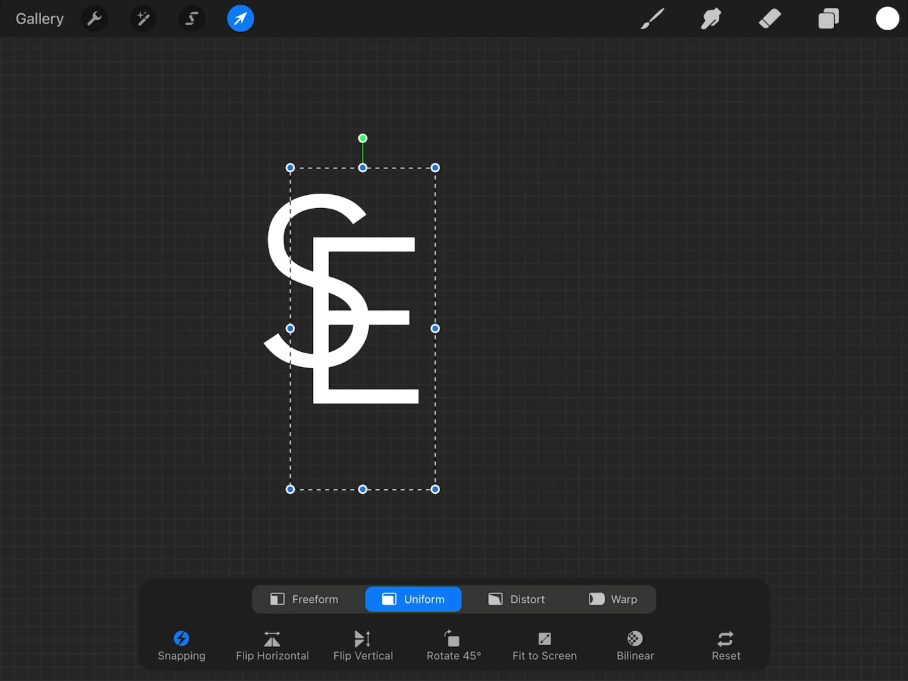Image resolution: width=908 pixels, height=681 pixels.
Task: Select the Selection S tool
Action: click(x=192, y=19)
